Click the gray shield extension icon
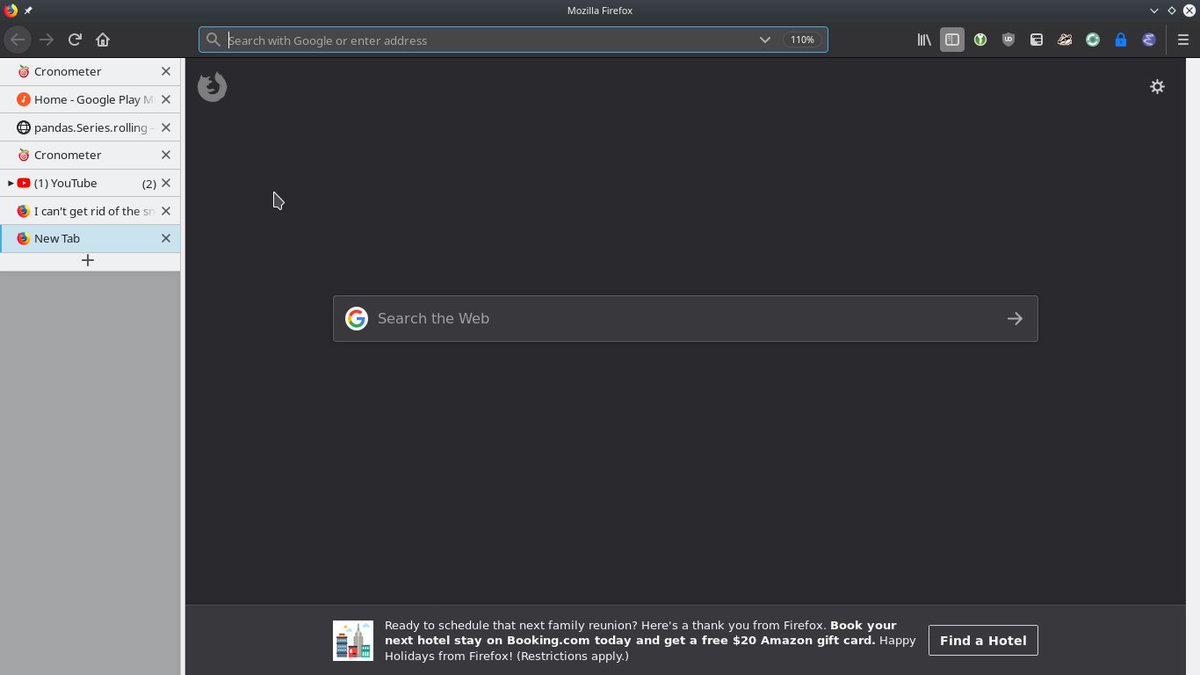The height and width of the screenshot is (675, 1200). coord(1008,40)
